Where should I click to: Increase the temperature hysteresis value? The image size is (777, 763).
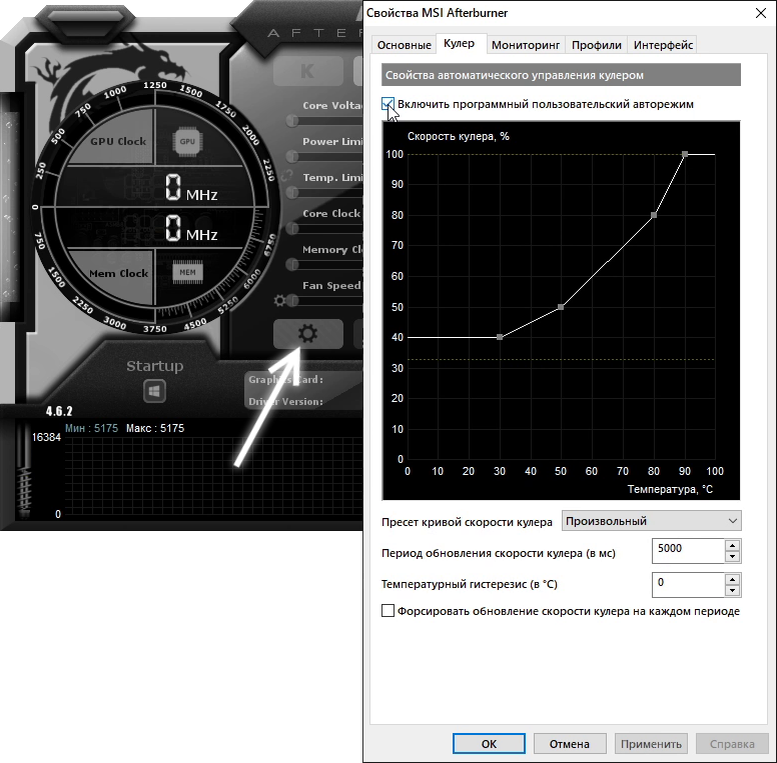click(732, 579)
